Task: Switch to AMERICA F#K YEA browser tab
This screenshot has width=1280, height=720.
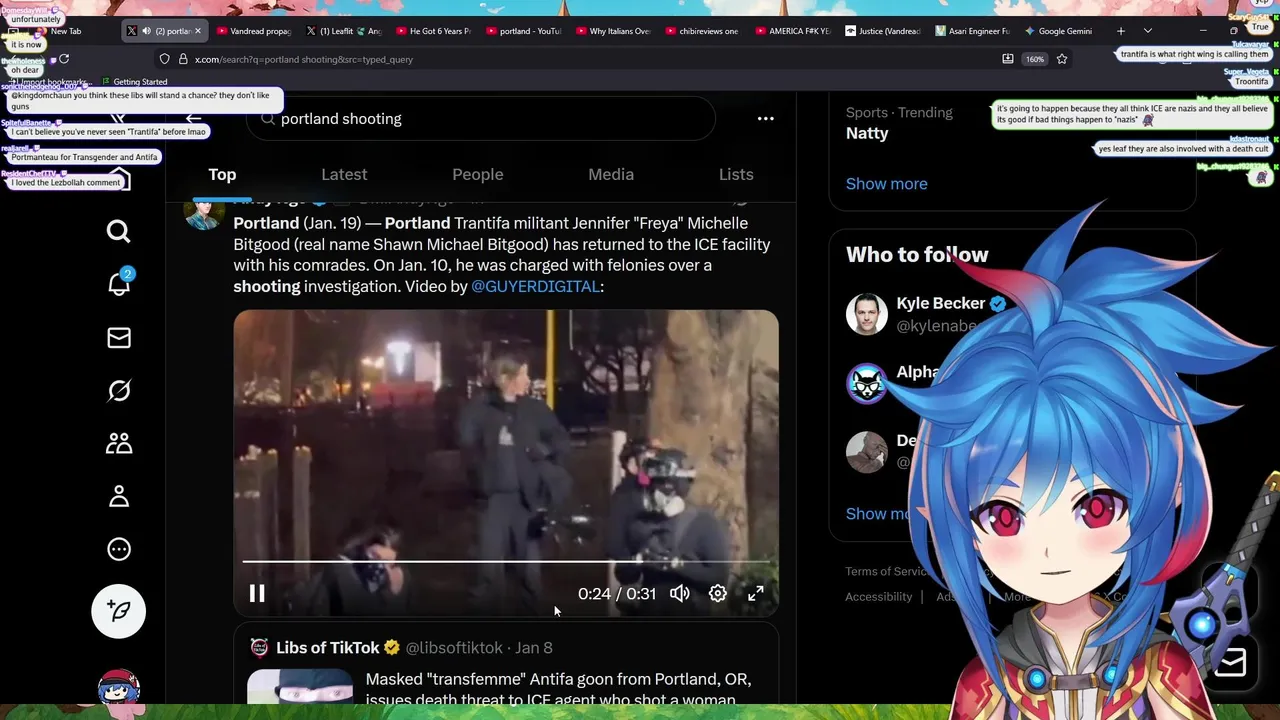Action: (x=794, y=31)
